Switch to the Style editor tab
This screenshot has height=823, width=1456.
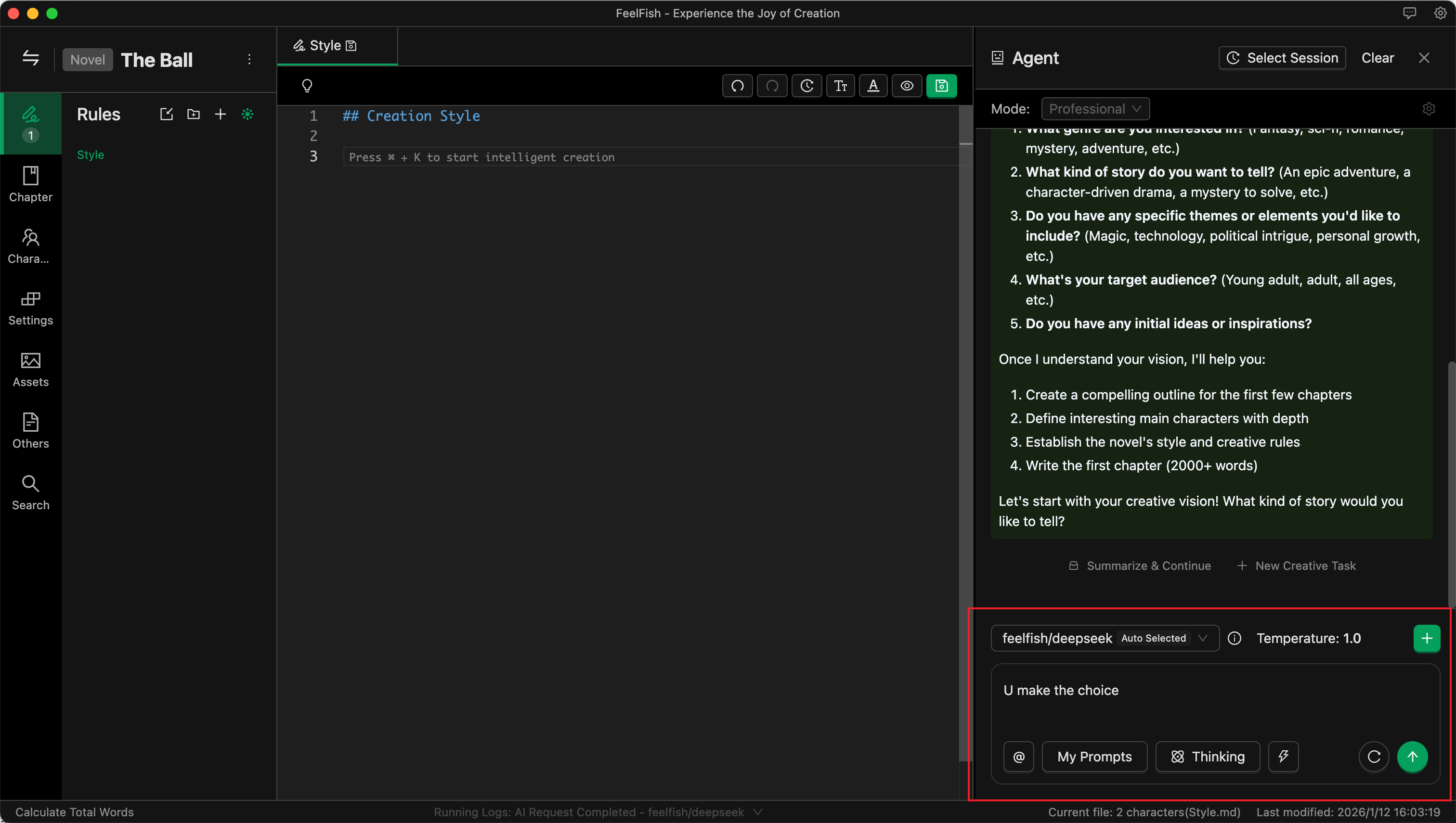325,46
